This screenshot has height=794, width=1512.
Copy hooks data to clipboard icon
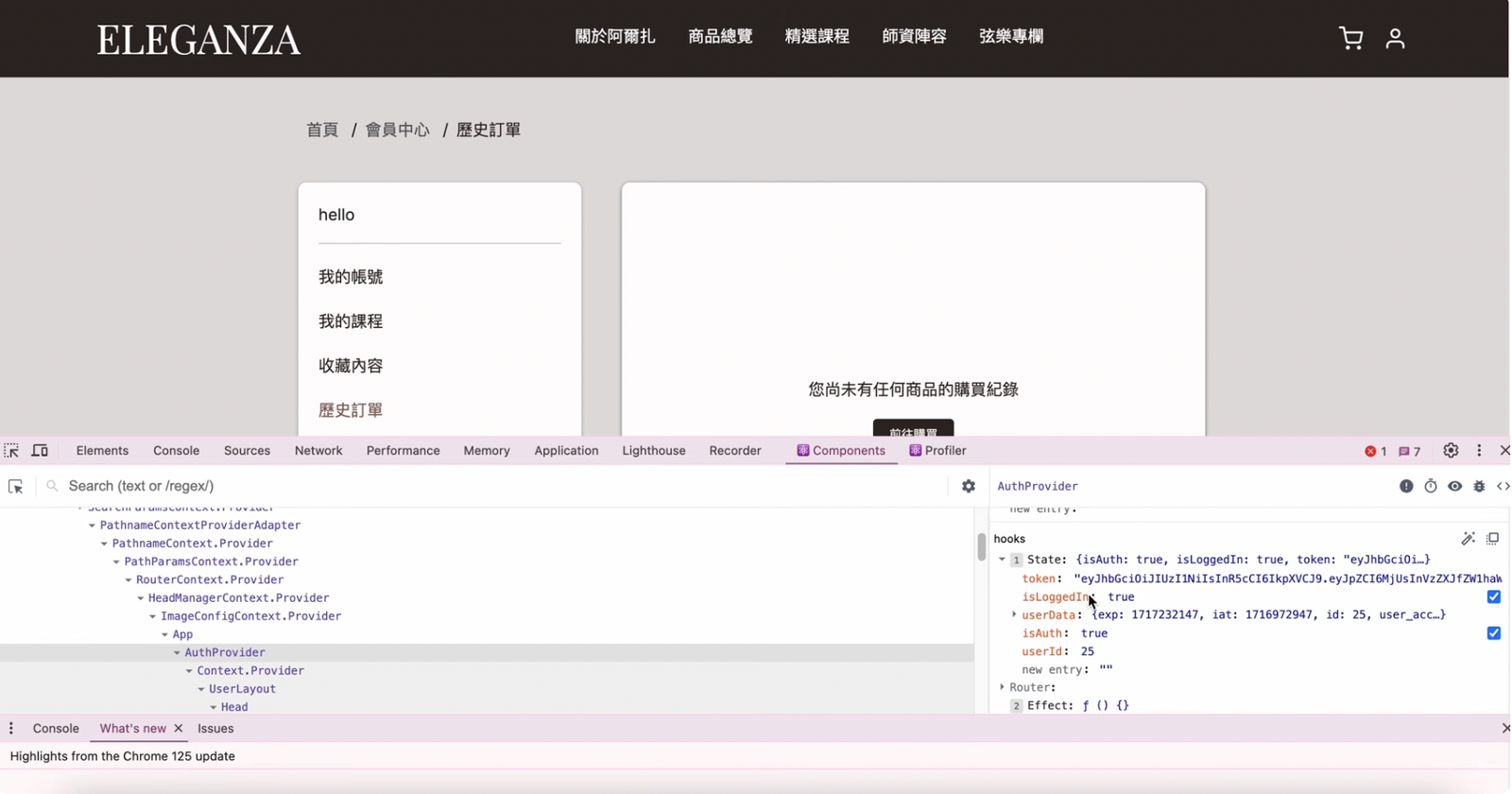[1492, 539]
